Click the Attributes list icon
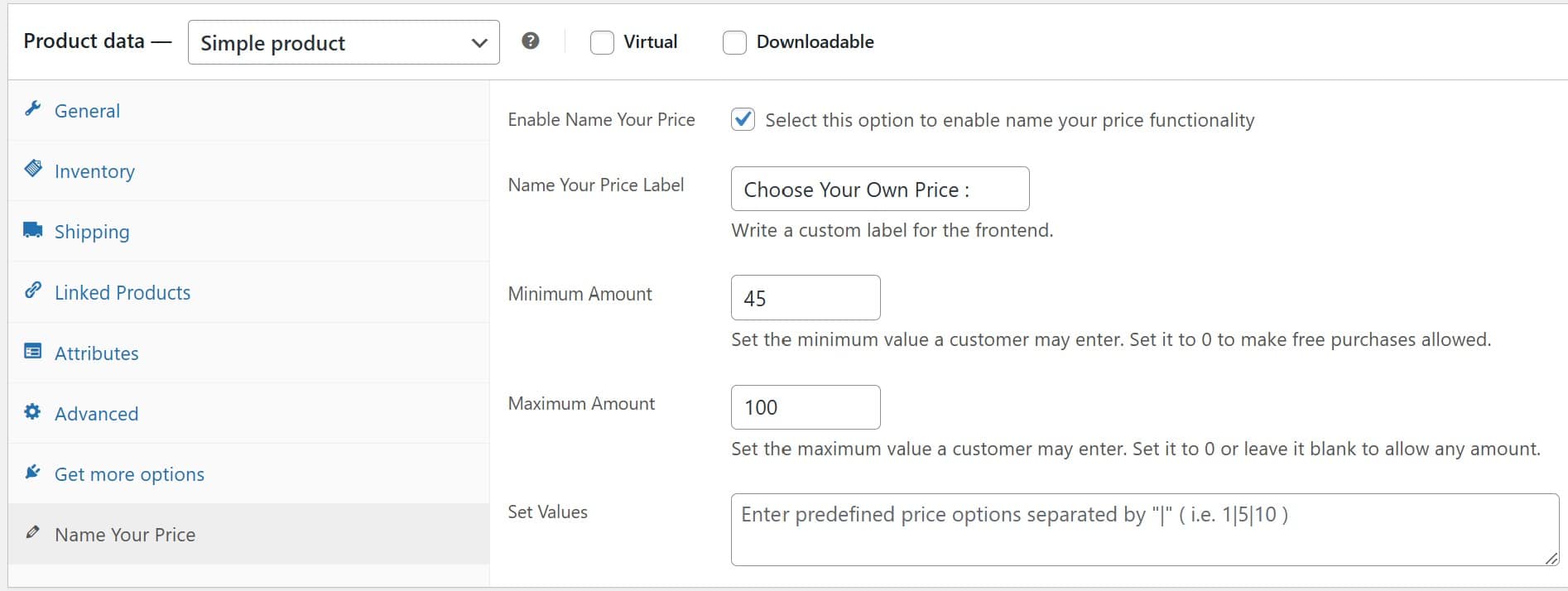Image resolution: width=1568 pixels, height=591 pixels. 32,351
